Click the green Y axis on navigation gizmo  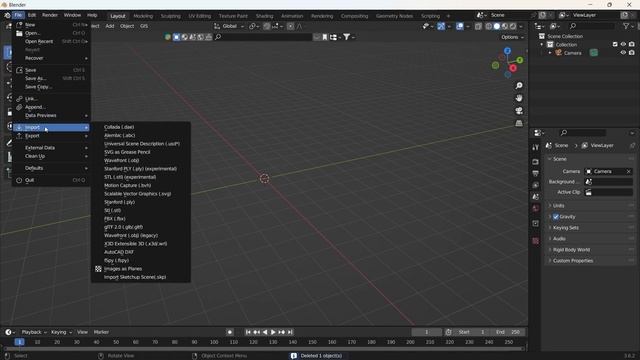point(520,60)
